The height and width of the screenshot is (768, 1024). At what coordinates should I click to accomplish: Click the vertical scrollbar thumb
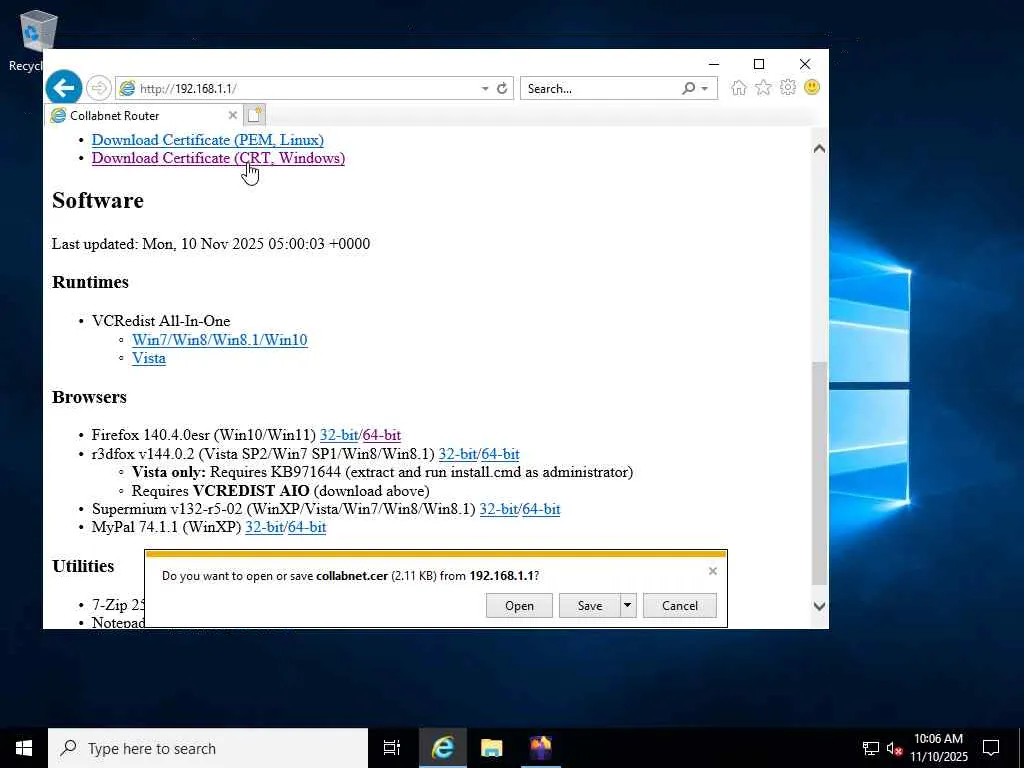(x=820, y=473)
